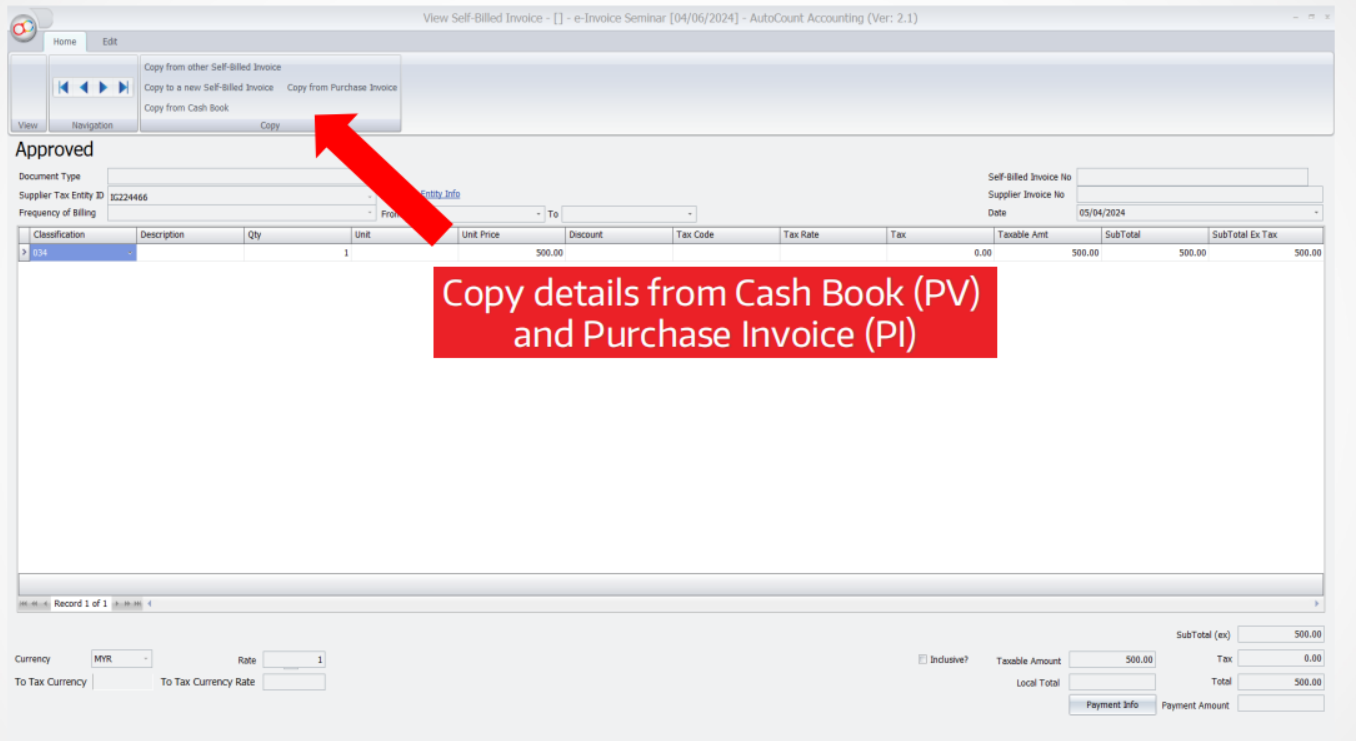Click the Payment Amount field
The image size is (1356, 741).
tap(1281, 704)
